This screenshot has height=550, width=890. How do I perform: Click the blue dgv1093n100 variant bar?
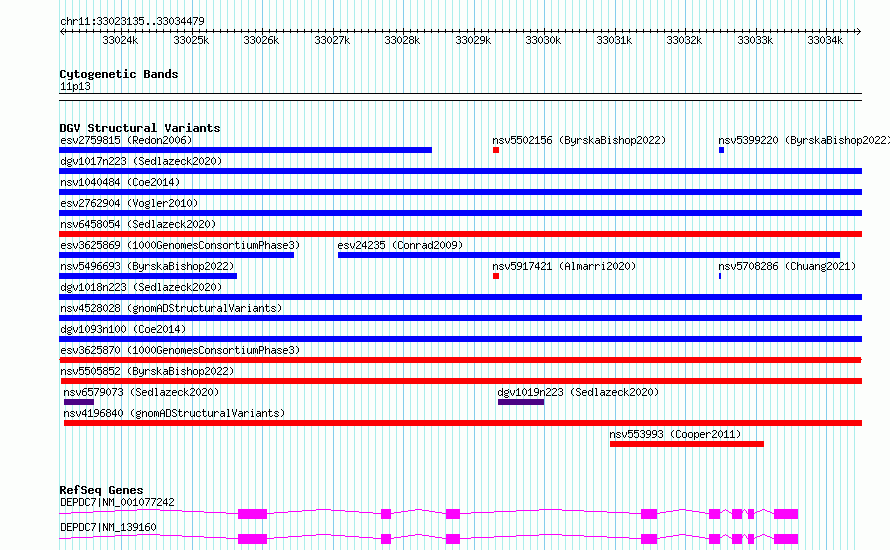tap(460, 339)
